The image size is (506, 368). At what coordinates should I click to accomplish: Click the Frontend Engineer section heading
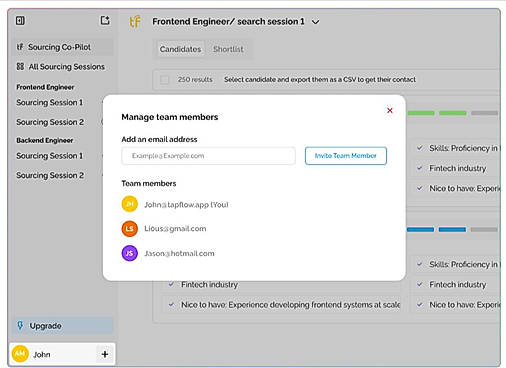(x=45, y=87)
